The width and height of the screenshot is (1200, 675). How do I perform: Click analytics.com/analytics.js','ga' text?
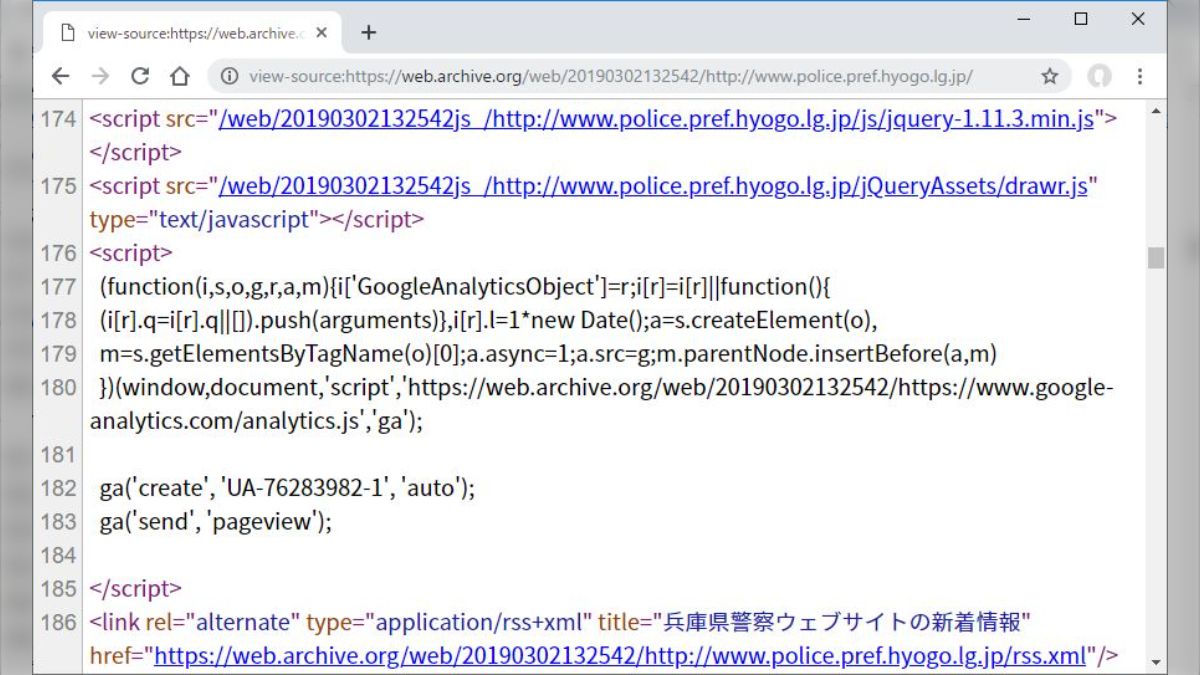point(252,421)
